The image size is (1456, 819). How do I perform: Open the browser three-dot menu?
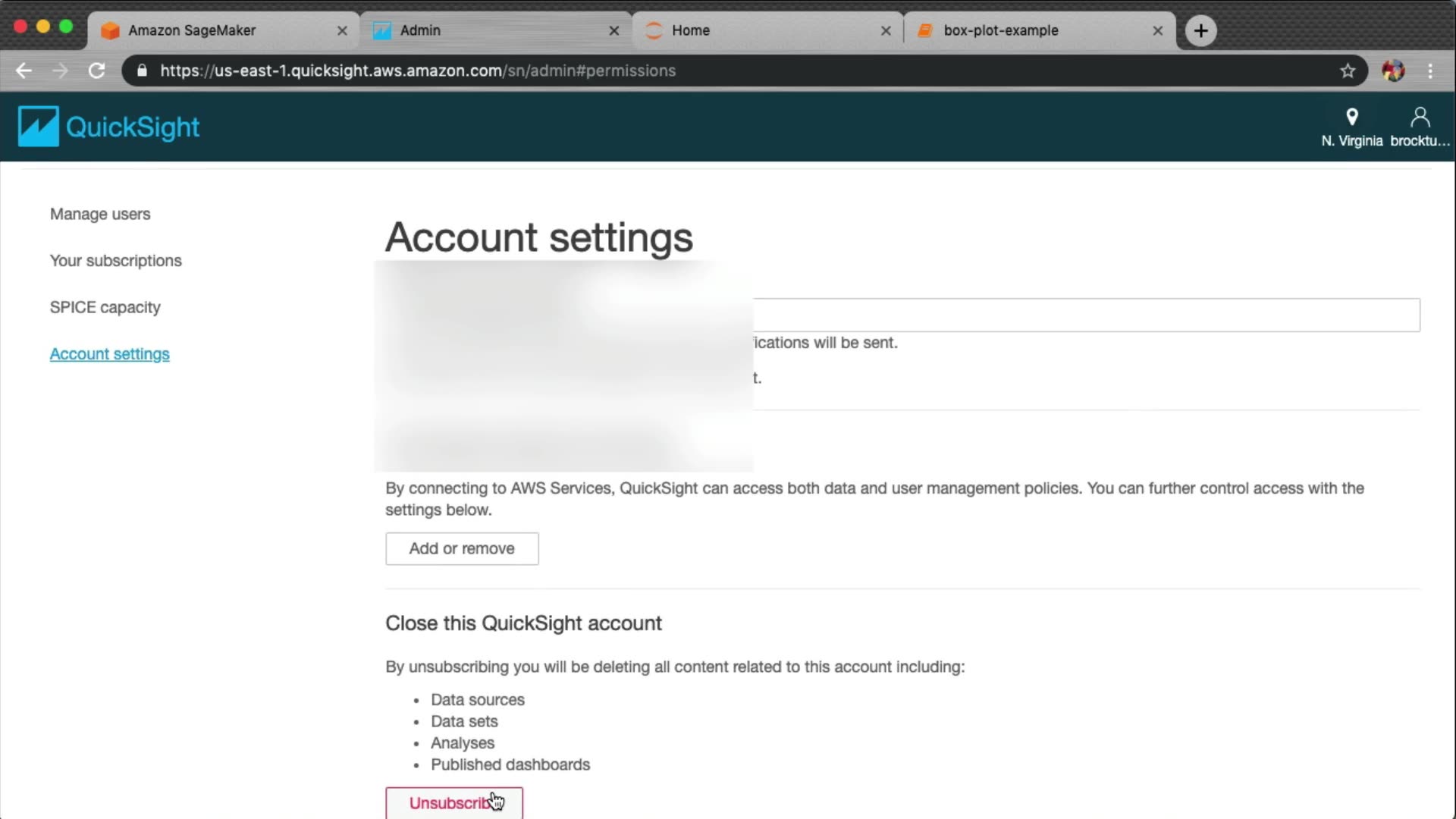1431,71
